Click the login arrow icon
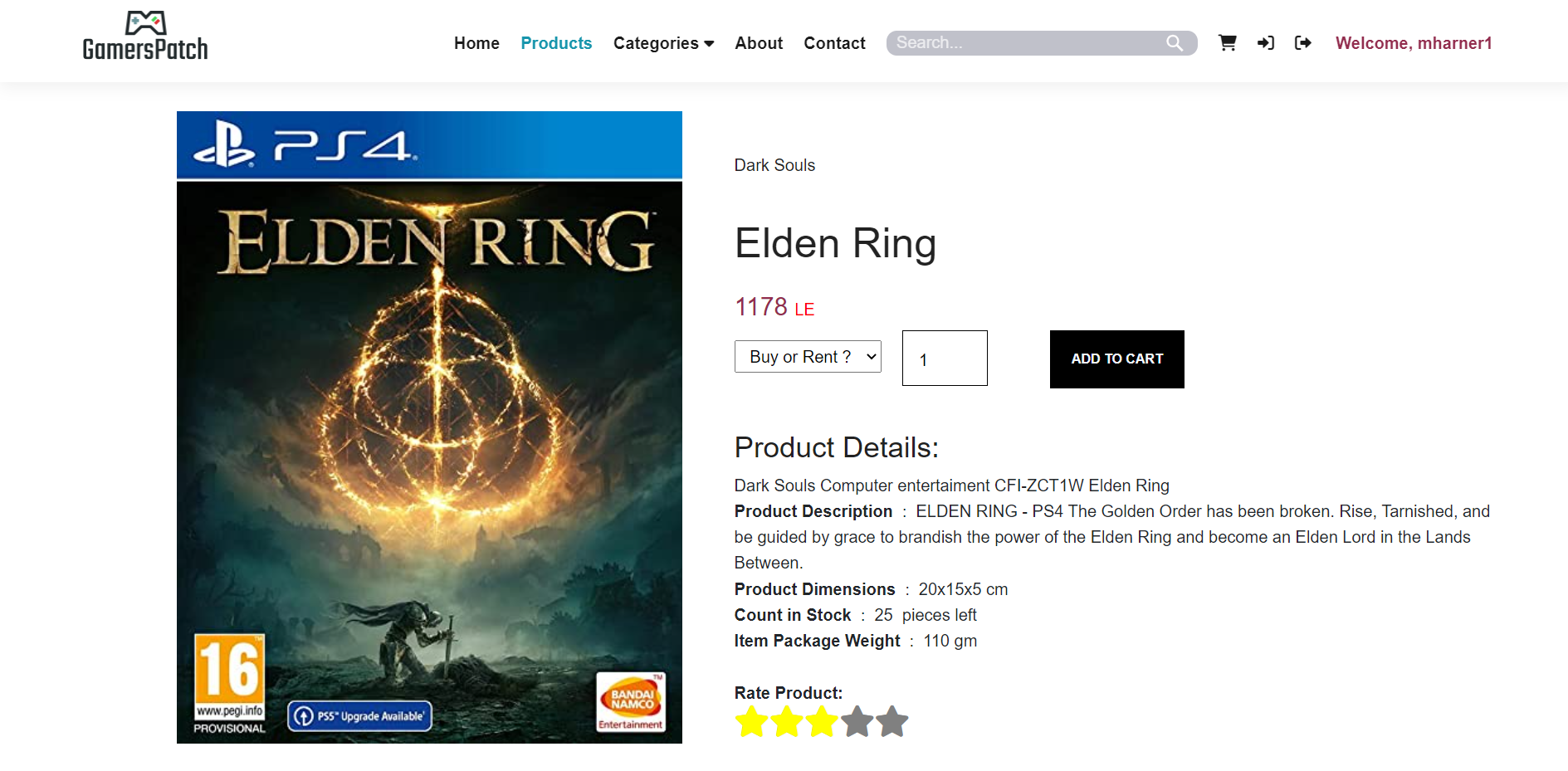Image resolution: width=1568 pixels, height=771 pixels. pyautogui.click(x=1265, y=43)
